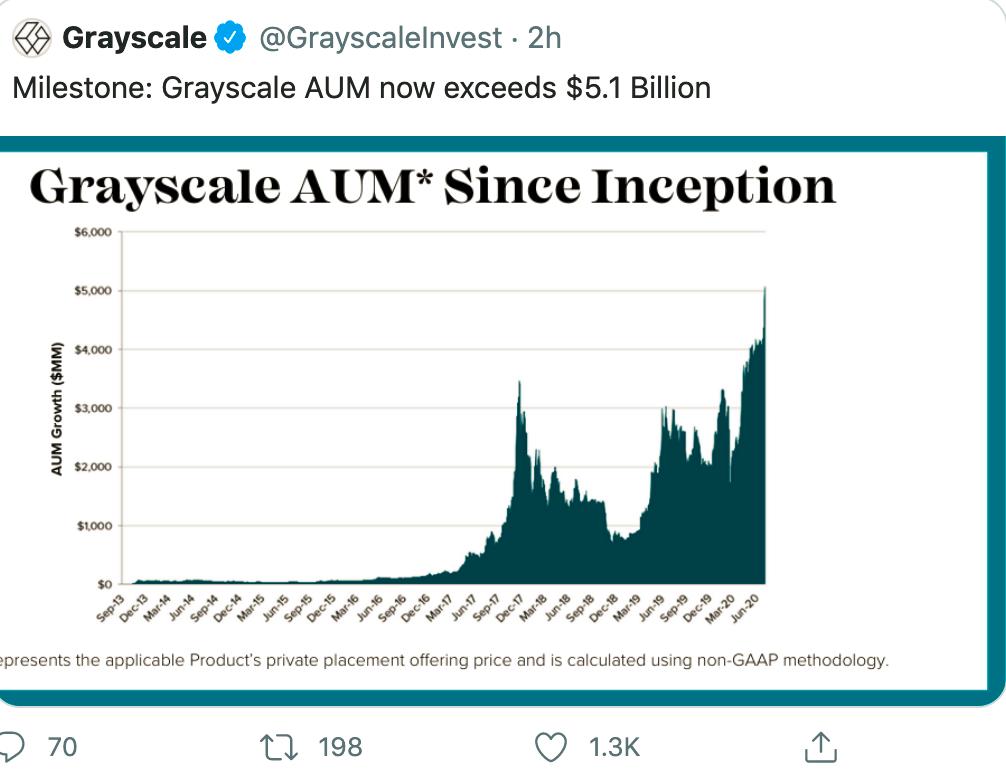Screen dimensions: 1006x776
Task: Click the like count 1.3K
Action: pos(614,746)
